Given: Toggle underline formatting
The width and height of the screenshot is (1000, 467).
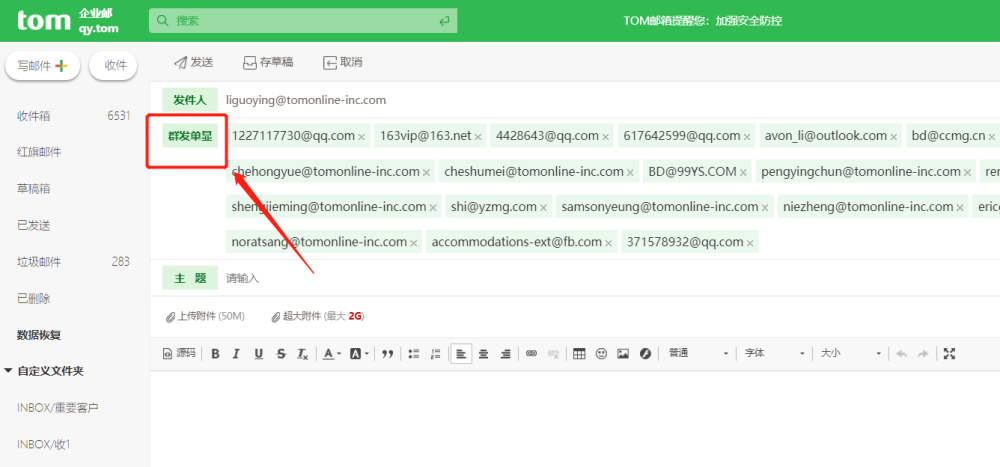Looking at the screenshot, I should [x=258, y=353].
